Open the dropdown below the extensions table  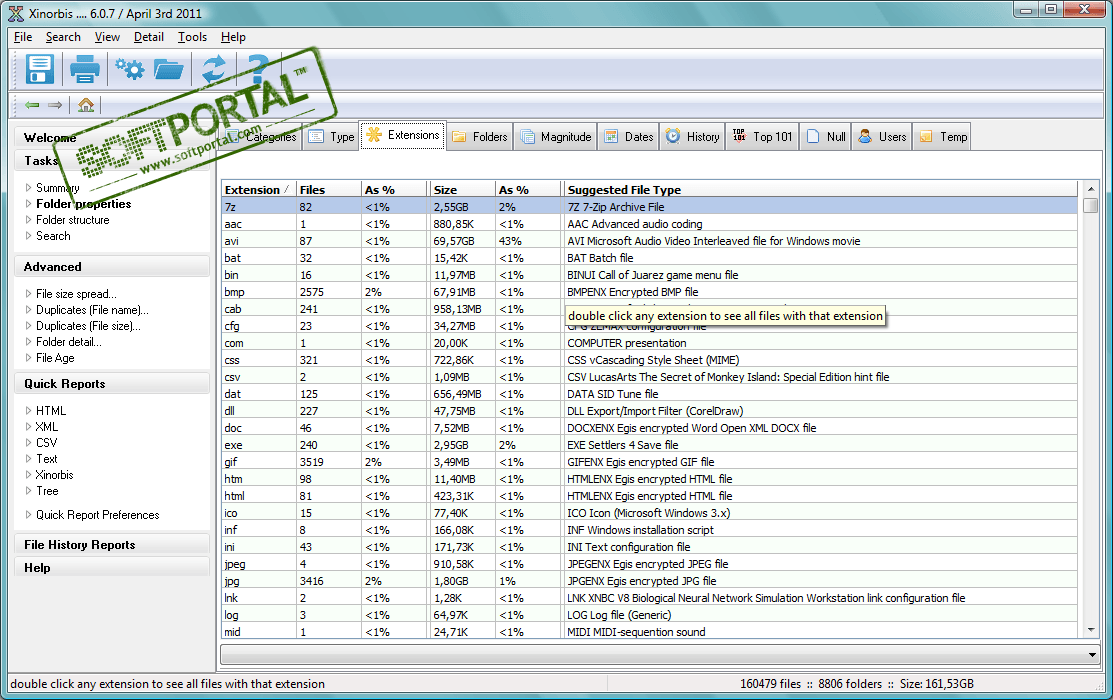coord(1092,655)
